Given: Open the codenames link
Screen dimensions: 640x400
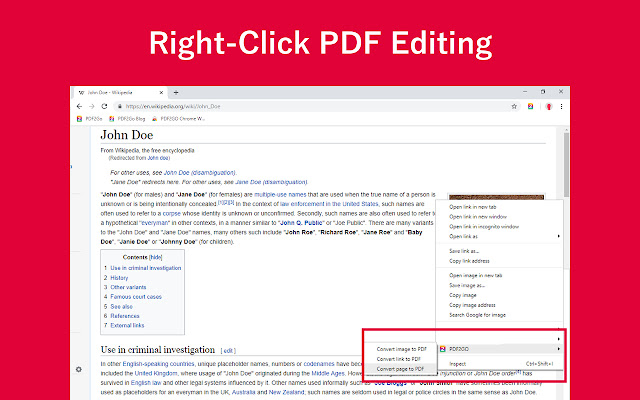Looking at the screenshot, I should click(x=319, y=364).
